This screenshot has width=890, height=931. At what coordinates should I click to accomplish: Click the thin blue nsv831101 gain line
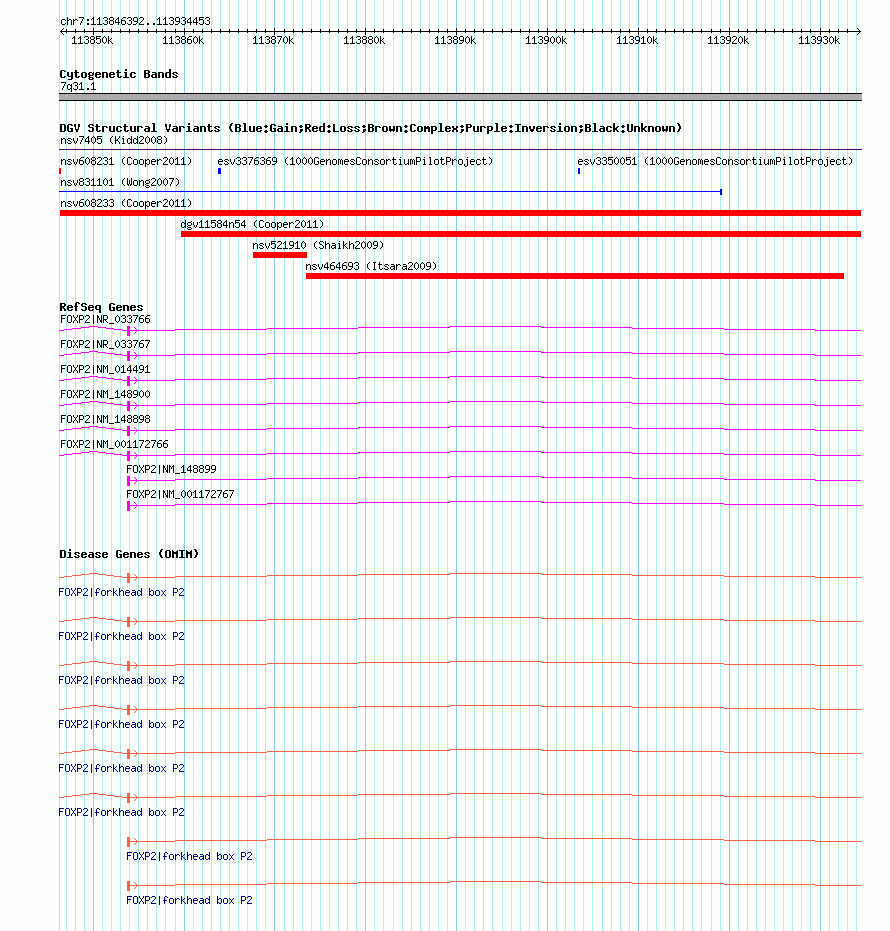coord(391,192)
